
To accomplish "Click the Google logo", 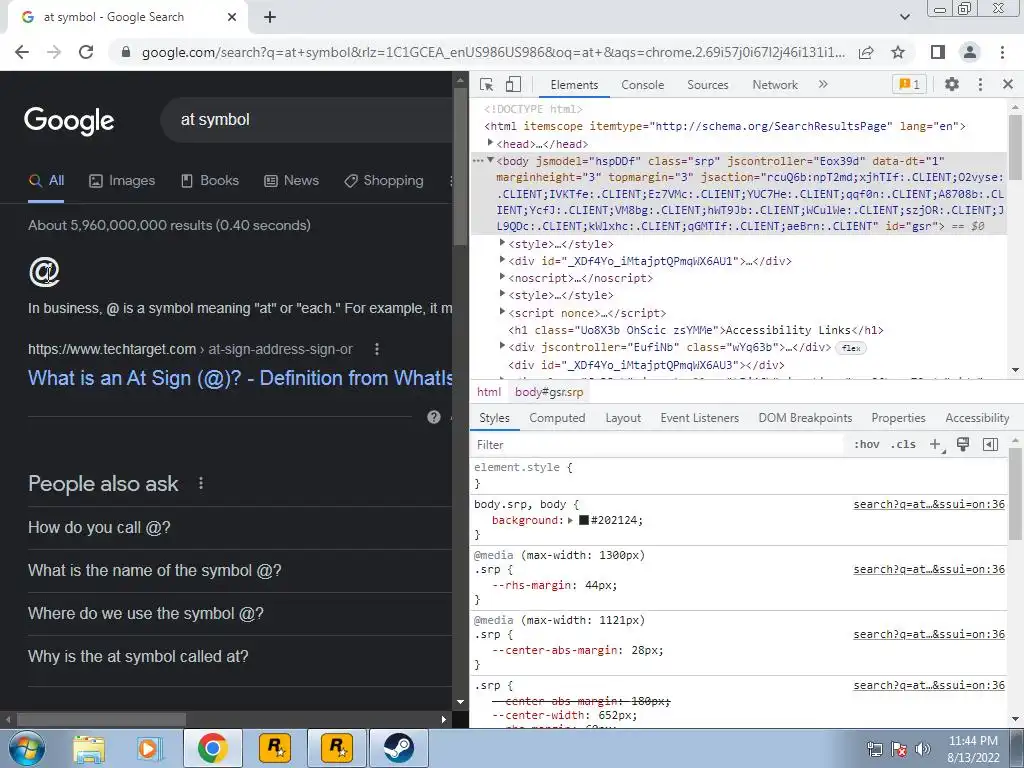I will point(69,121).
